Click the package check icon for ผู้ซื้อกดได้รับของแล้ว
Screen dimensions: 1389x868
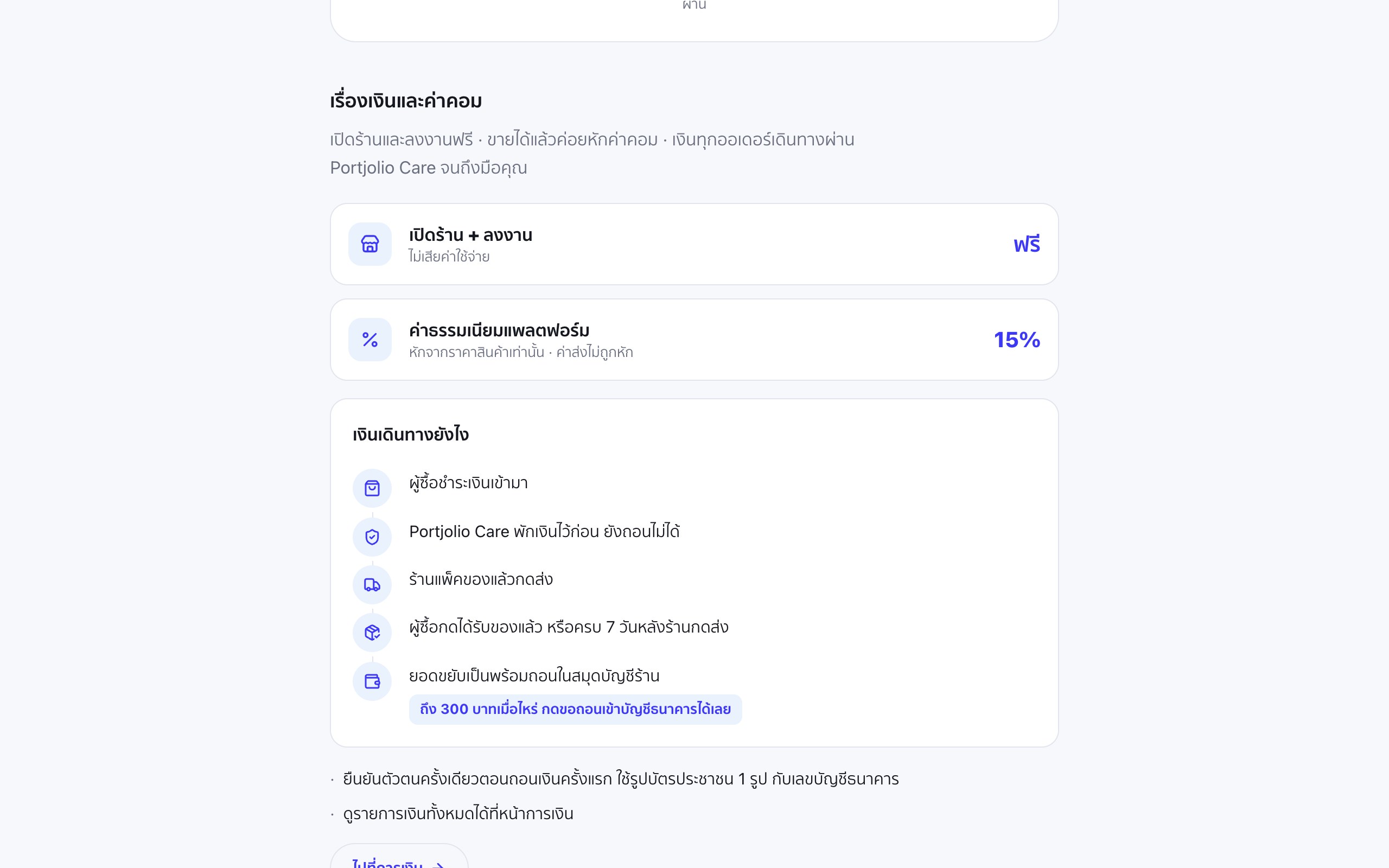(372, 633)
